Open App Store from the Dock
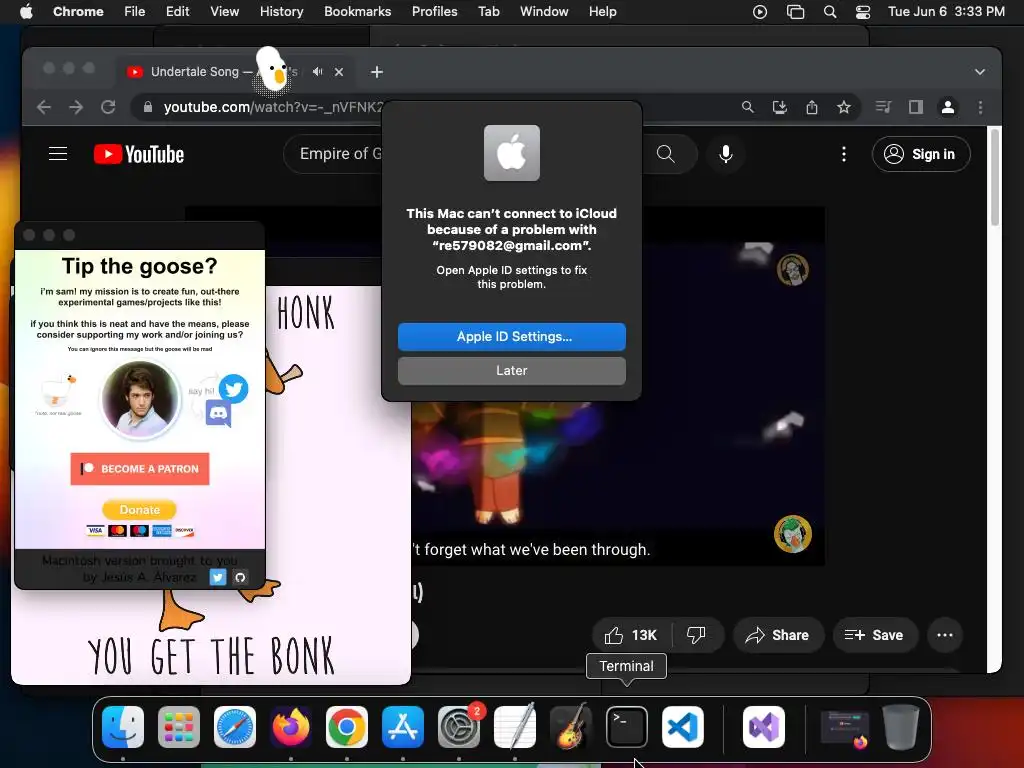1024x768 pixels. tap(403, 727)
